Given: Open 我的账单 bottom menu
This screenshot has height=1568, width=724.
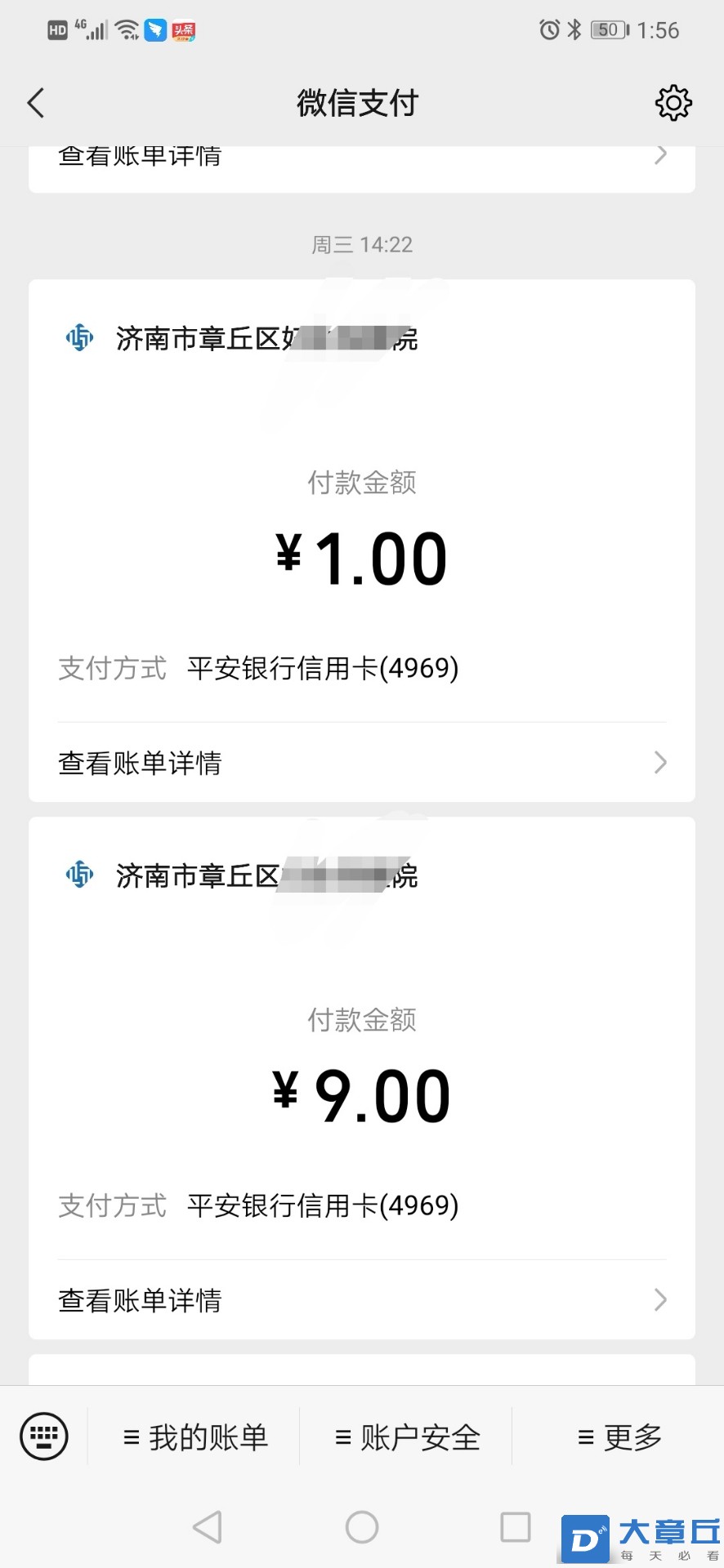Looking at the screenshot, I should [194, 1437].
